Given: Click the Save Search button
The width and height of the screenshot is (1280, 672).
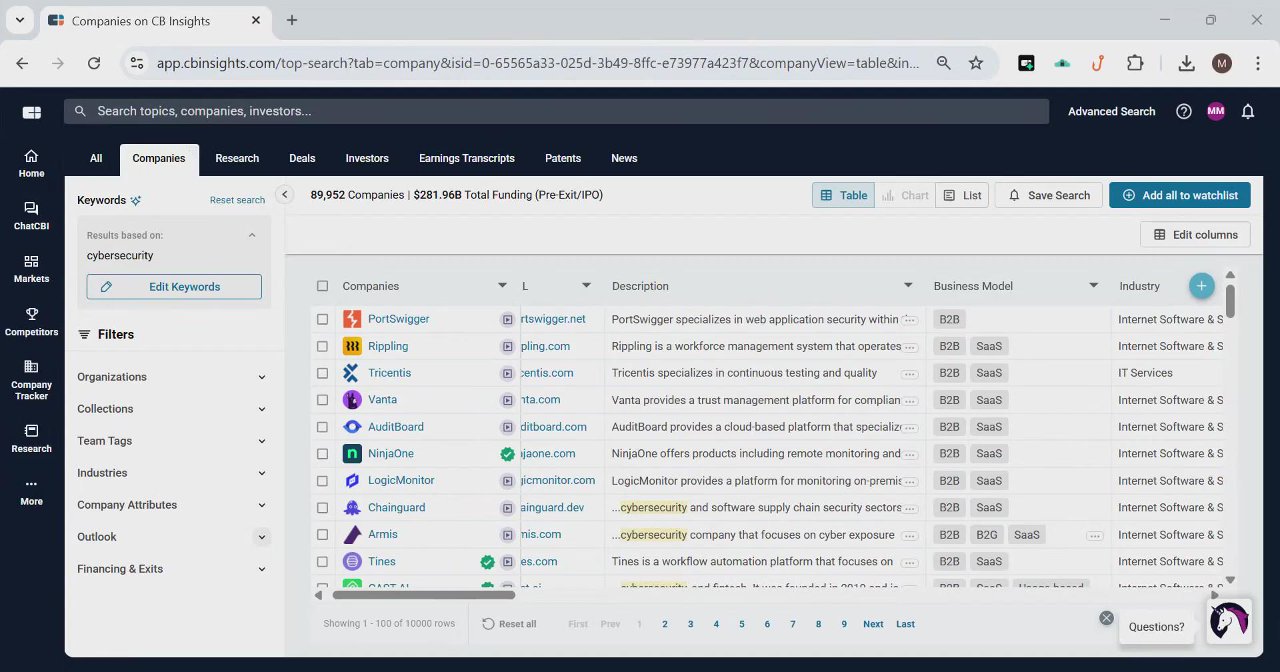Looking at the screenshot, I should point(1049,195).
